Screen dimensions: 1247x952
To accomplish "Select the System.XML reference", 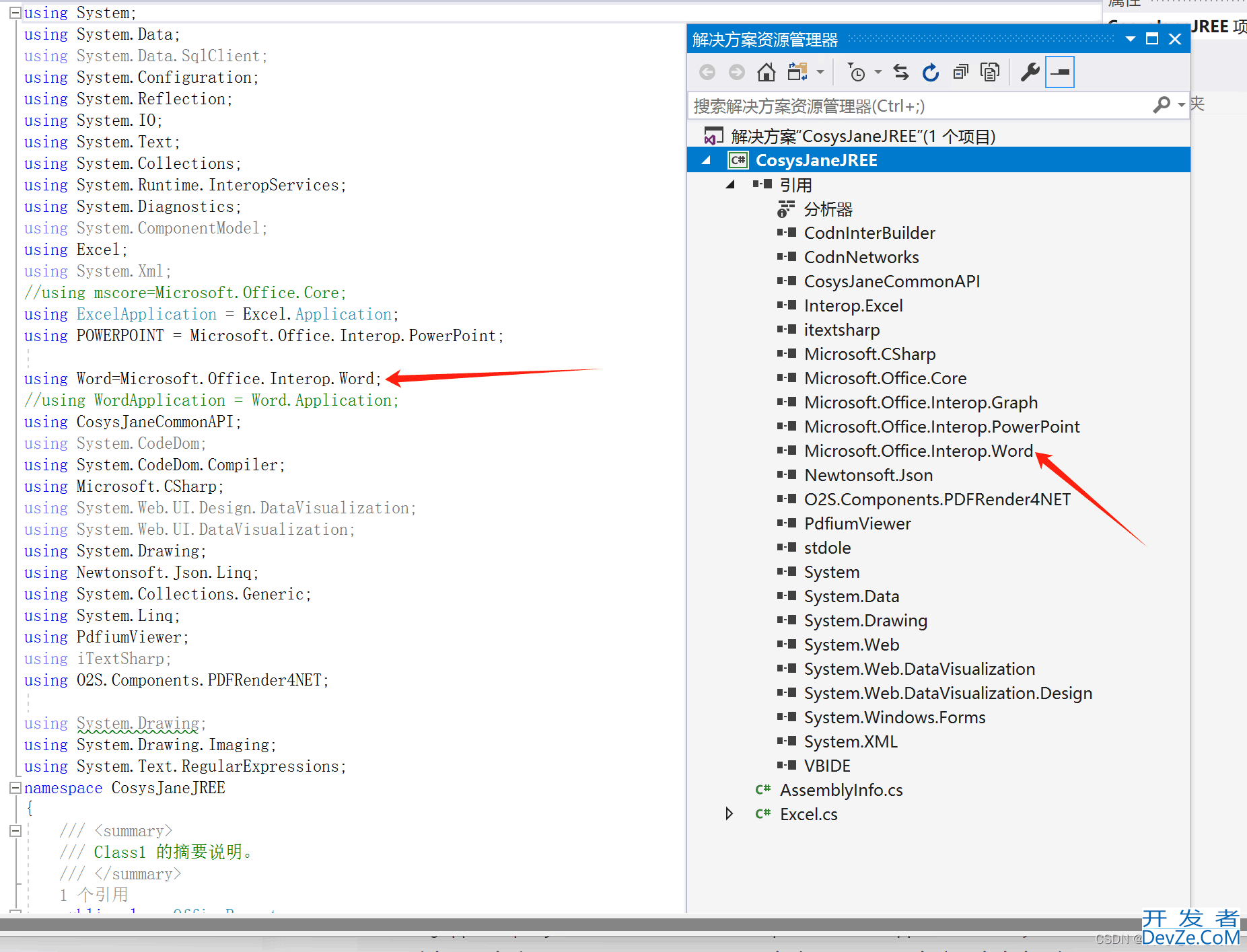I will [x=851, y=741].
